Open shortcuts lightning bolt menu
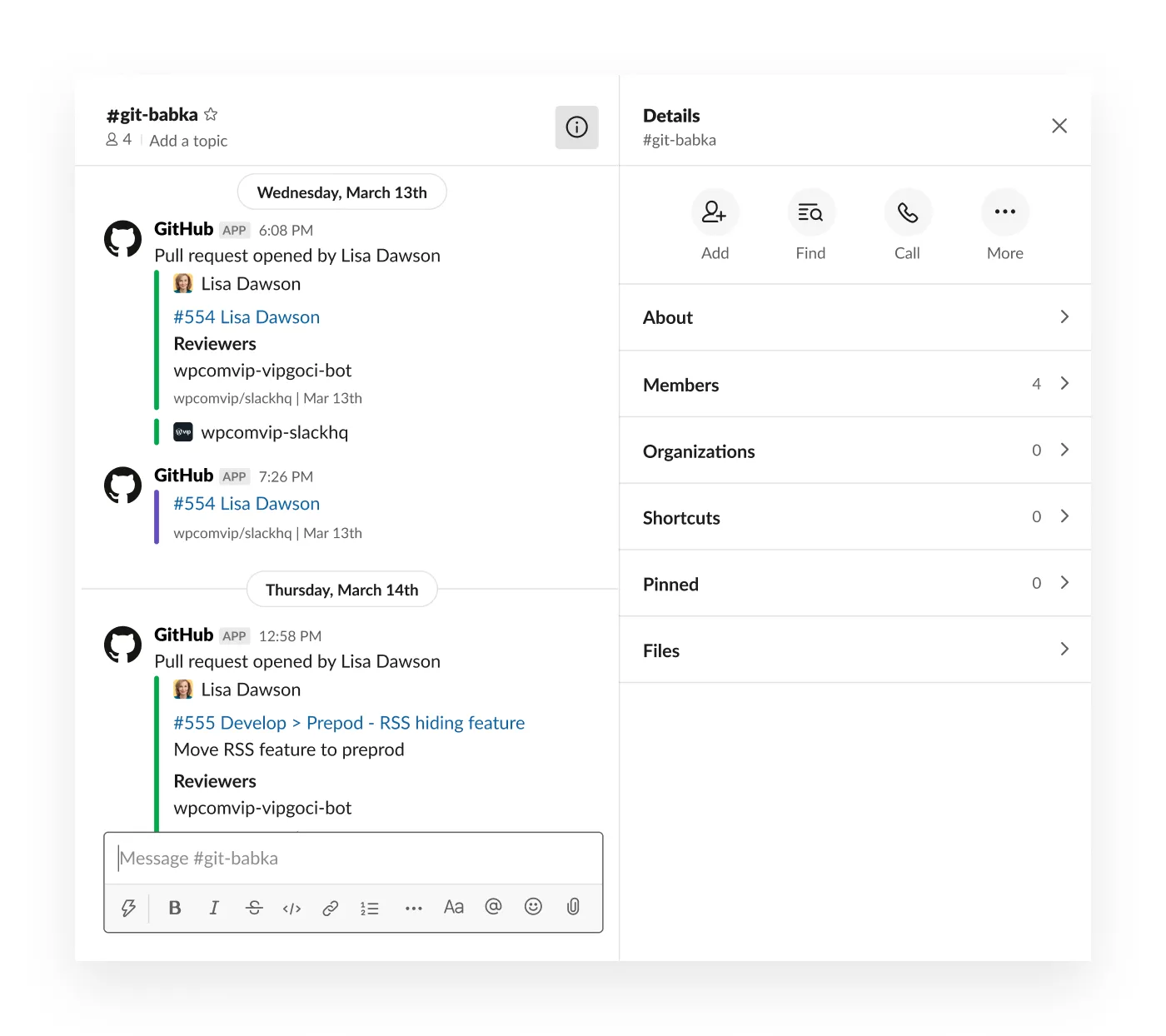 (x=128, y=908)
